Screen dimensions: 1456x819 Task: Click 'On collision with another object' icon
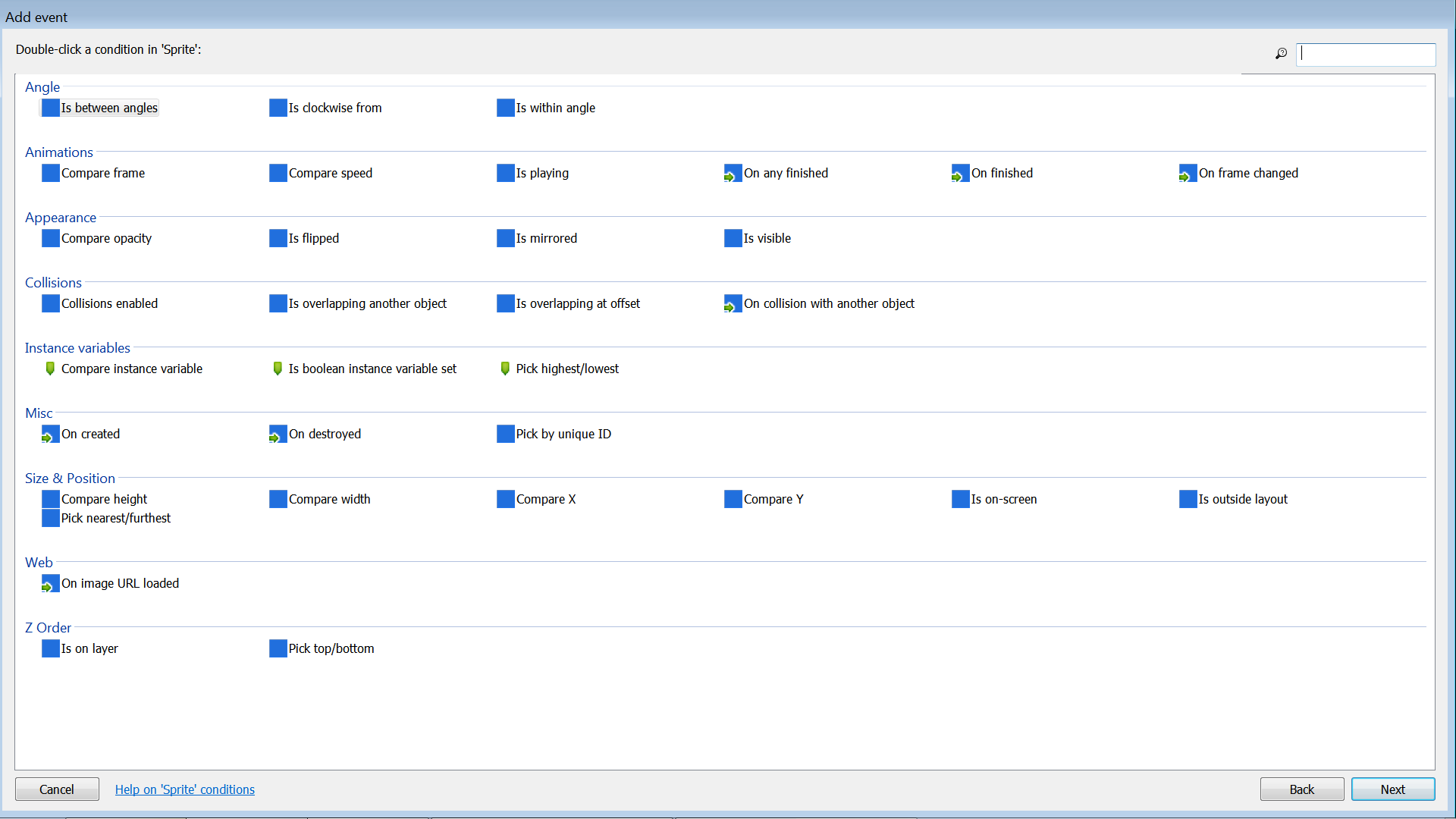coord(733,304)
